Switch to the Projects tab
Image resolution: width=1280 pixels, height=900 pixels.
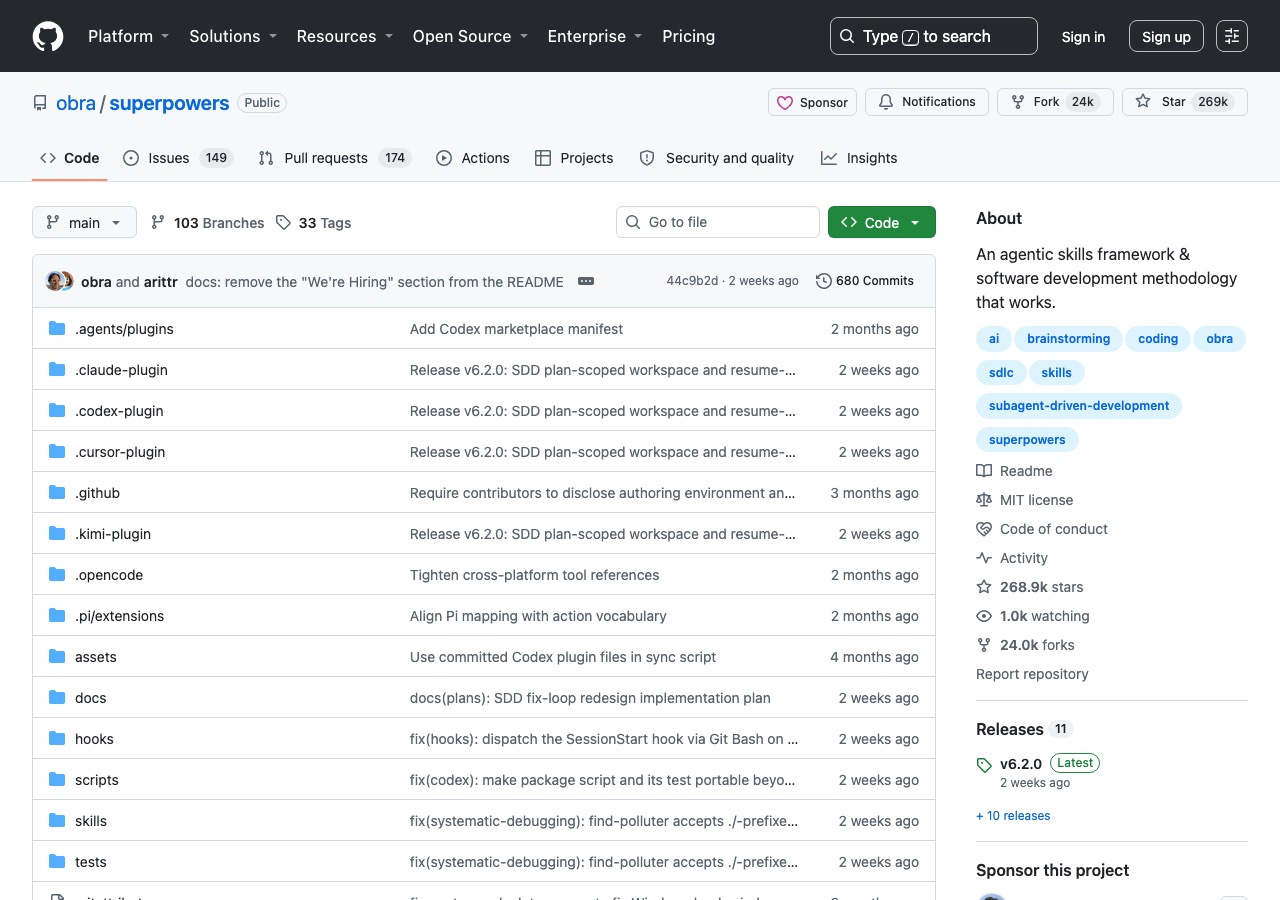(x=574, y=158)
